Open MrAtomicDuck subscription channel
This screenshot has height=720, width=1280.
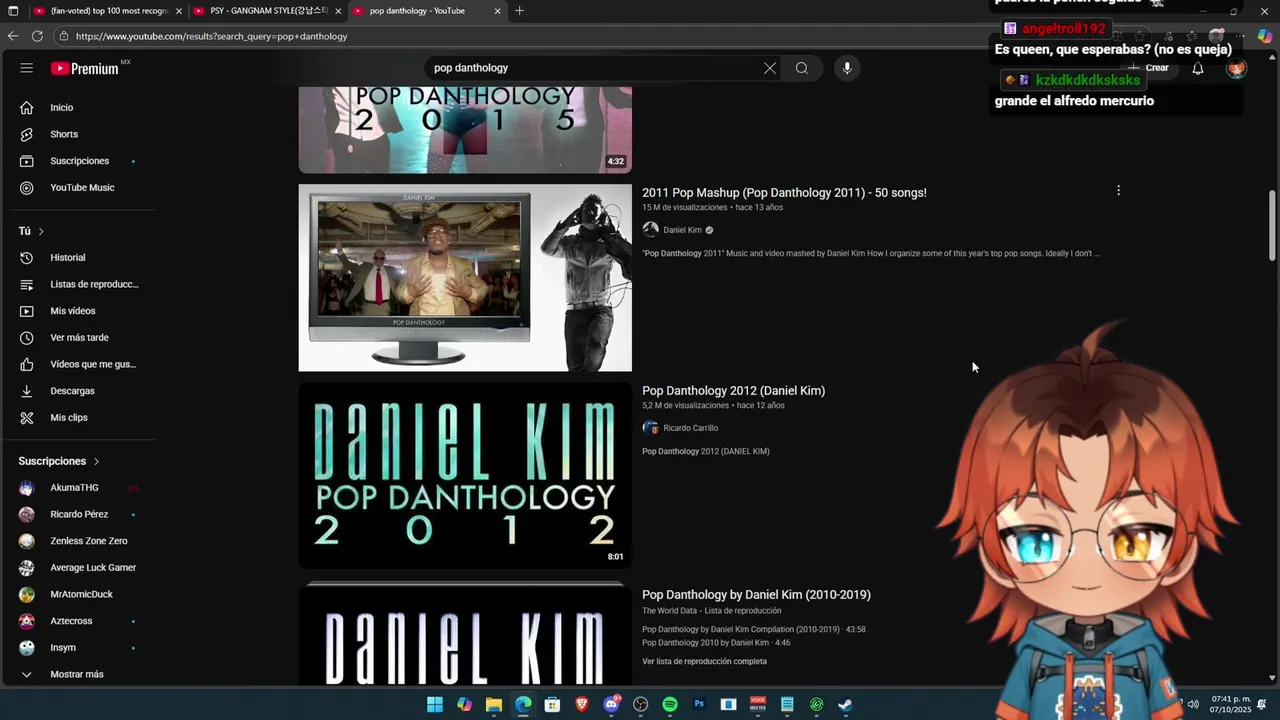pyautogui.click(x=81, y=594)
